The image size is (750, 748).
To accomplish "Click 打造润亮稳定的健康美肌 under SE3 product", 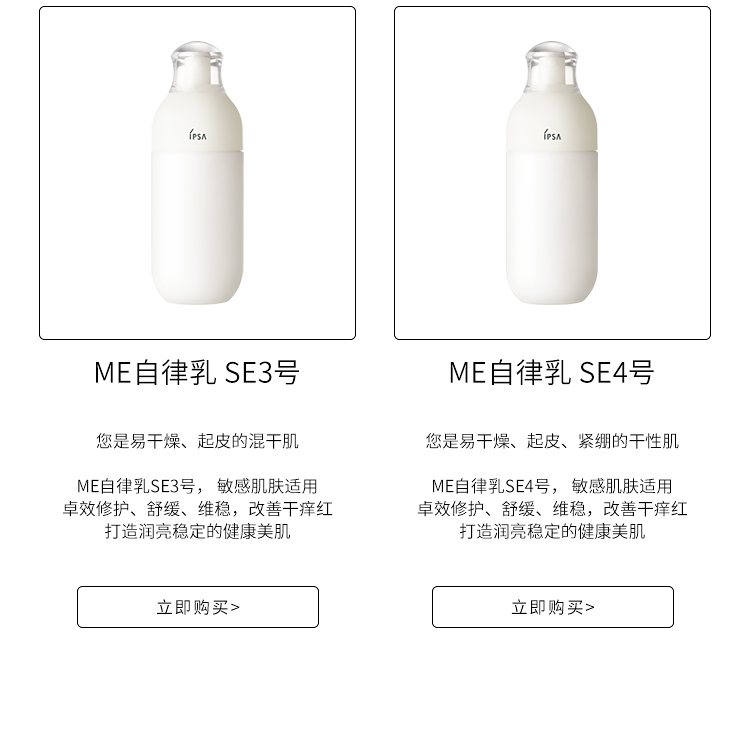I will (197, 531).
